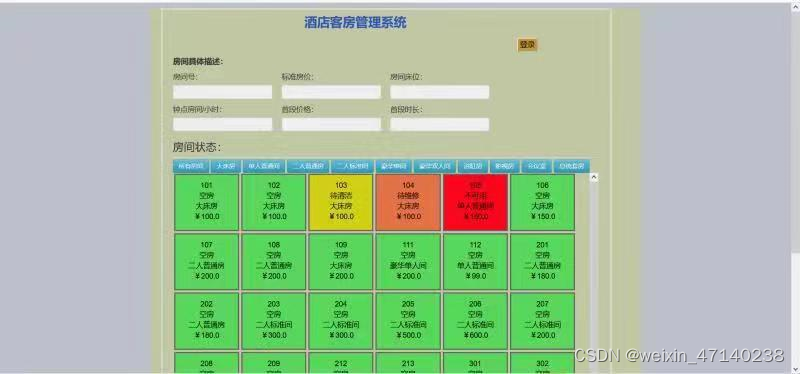Viewport: 800px width, 374px height.
Task: Switch to the 单人普通间 tab
Action: pos(264,166)
